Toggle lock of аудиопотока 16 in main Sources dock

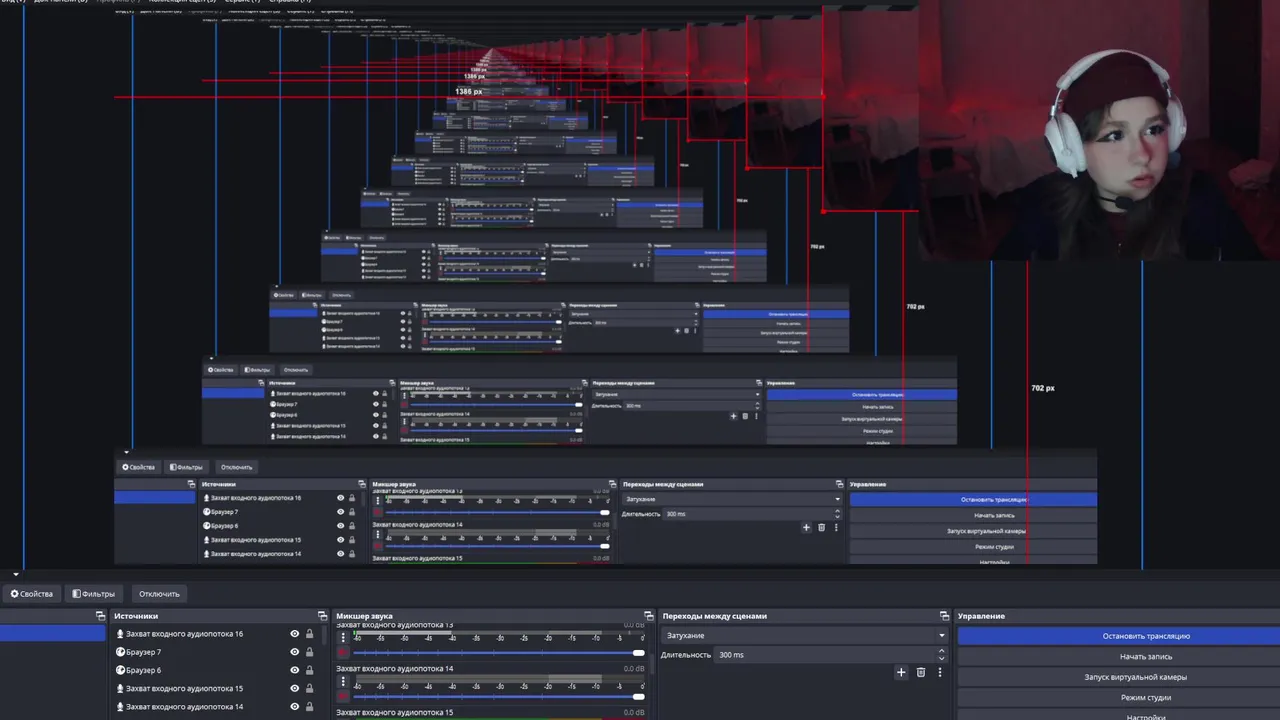309,634
